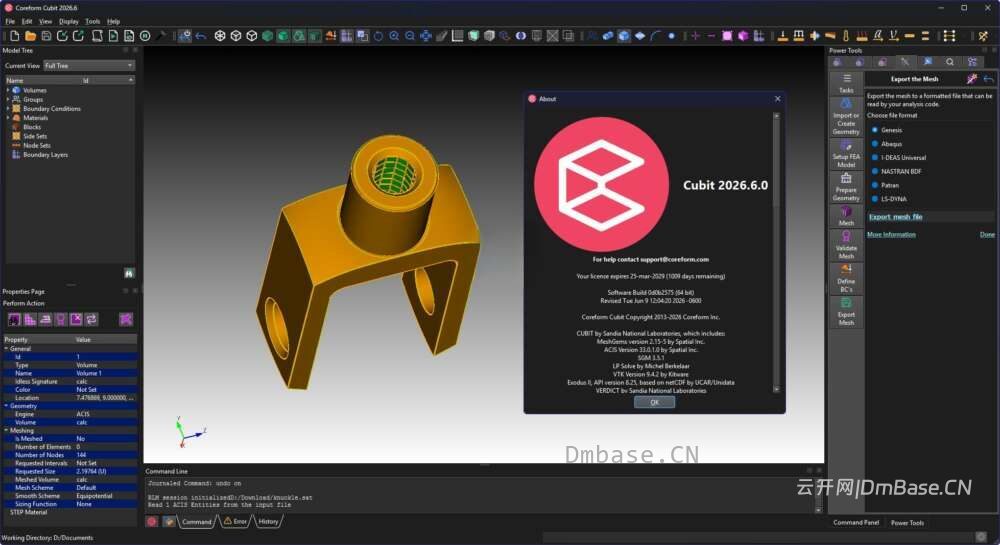Collapse the Meshing property section
This screenshot has width=1000, height=545.
pos(6,430)
